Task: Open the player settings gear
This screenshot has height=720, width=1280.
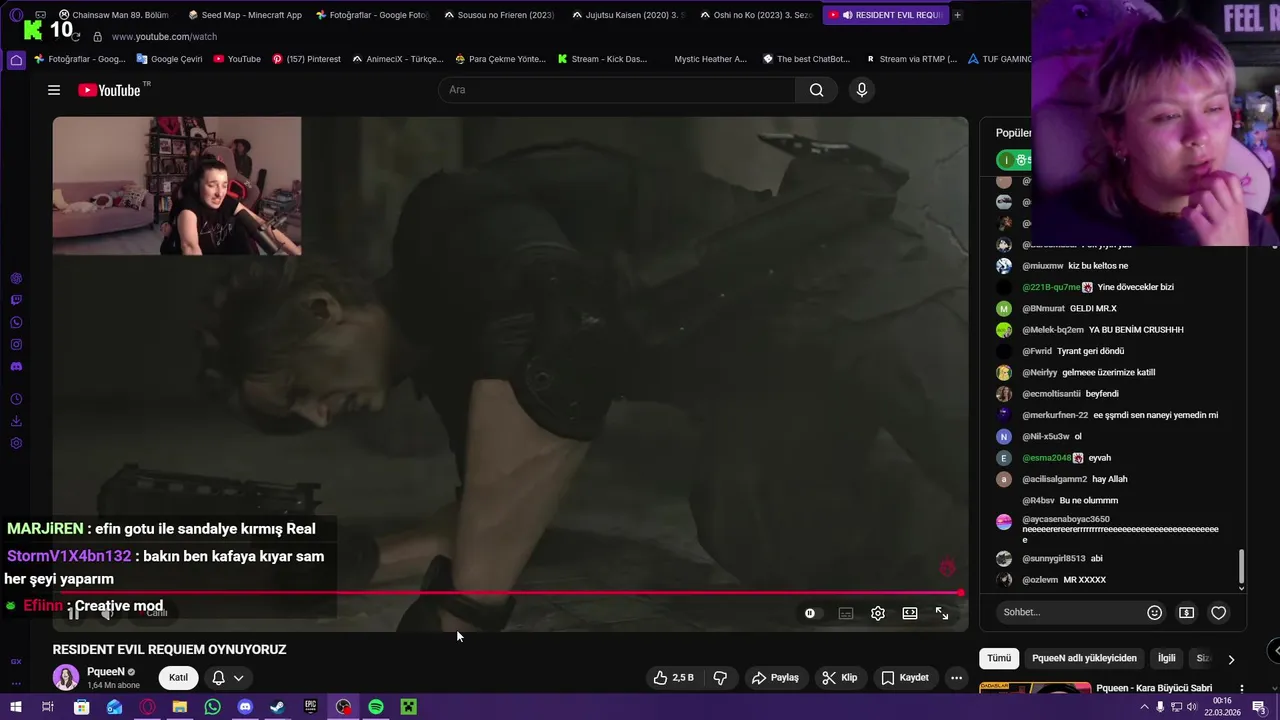Action: (x=878, y=613)
